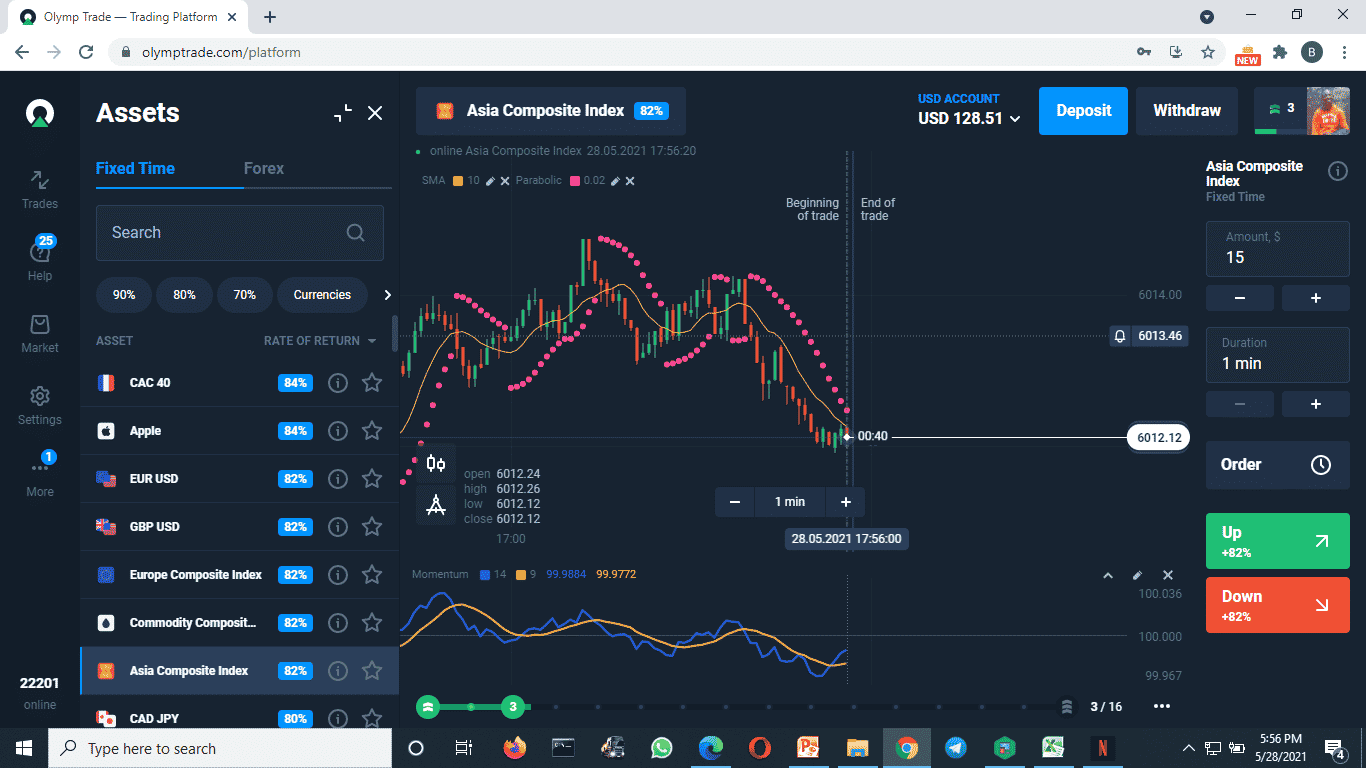
Task: Favorite GBP USD with star
Action: (372, 527)
